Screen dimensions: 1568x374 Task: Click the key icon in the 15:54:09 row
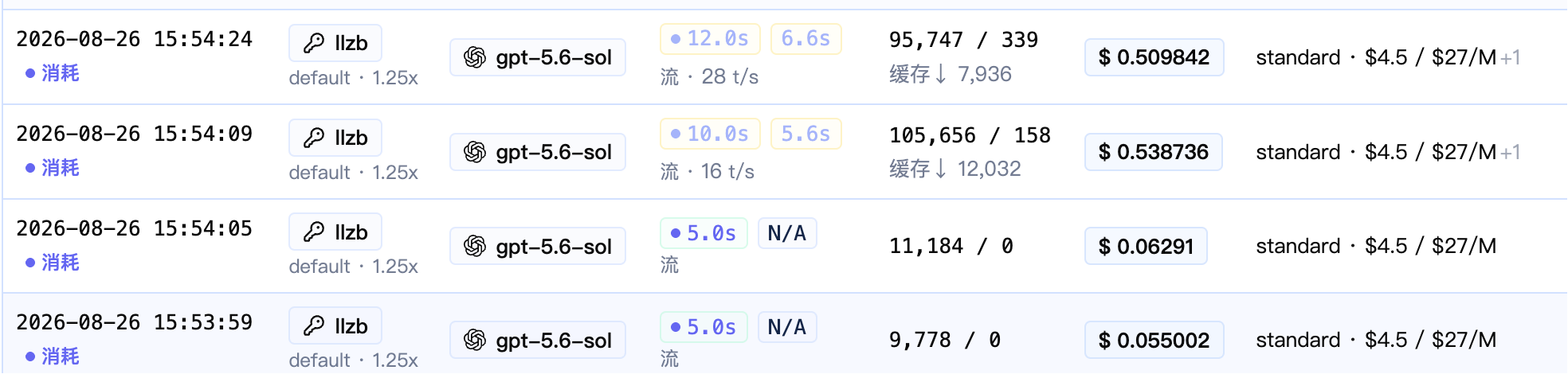tap(314, 138)
